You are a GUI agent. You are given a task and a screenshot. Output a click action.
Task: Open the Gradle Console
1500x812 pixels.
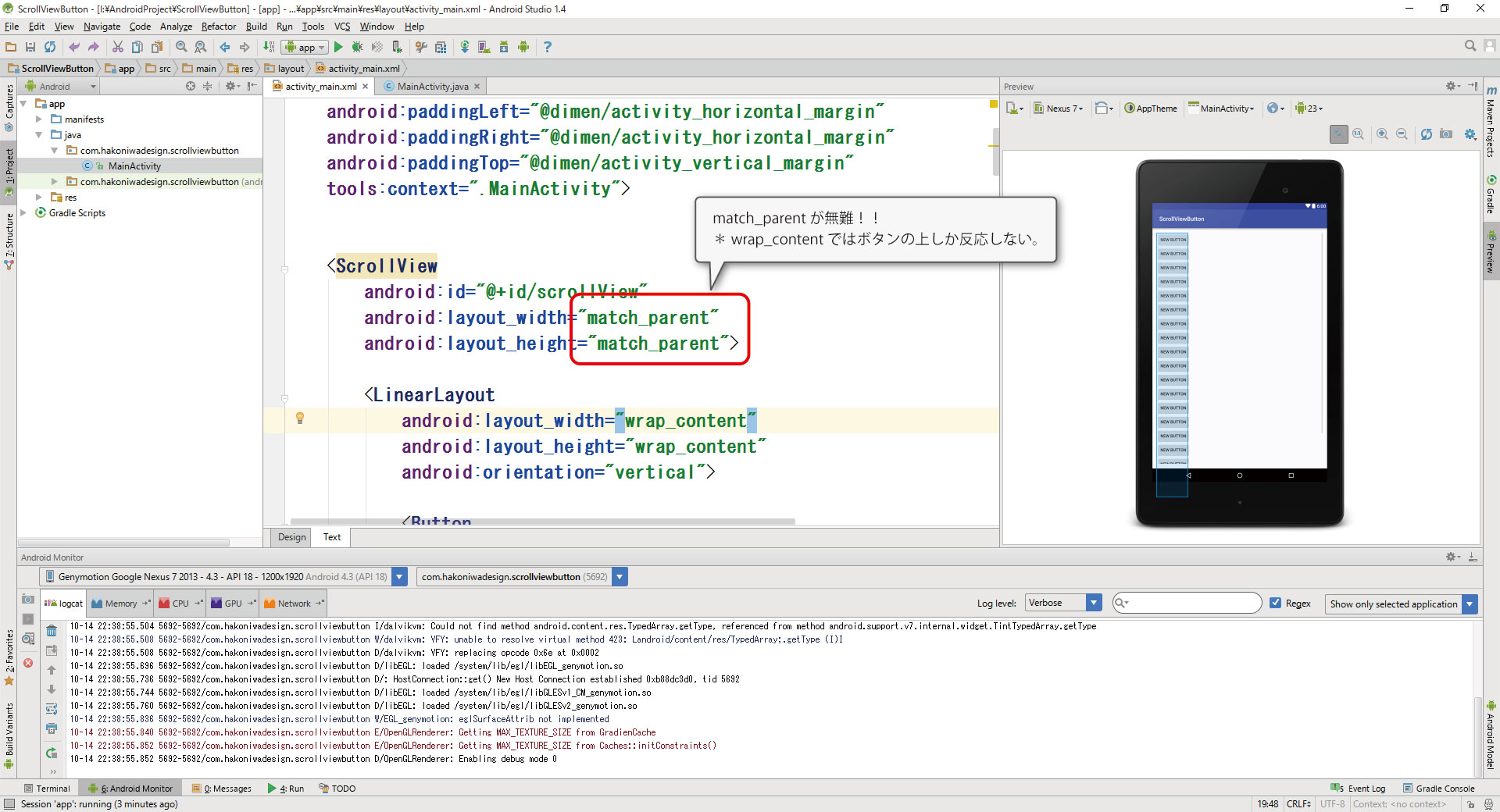click(x=1439, y=788)
